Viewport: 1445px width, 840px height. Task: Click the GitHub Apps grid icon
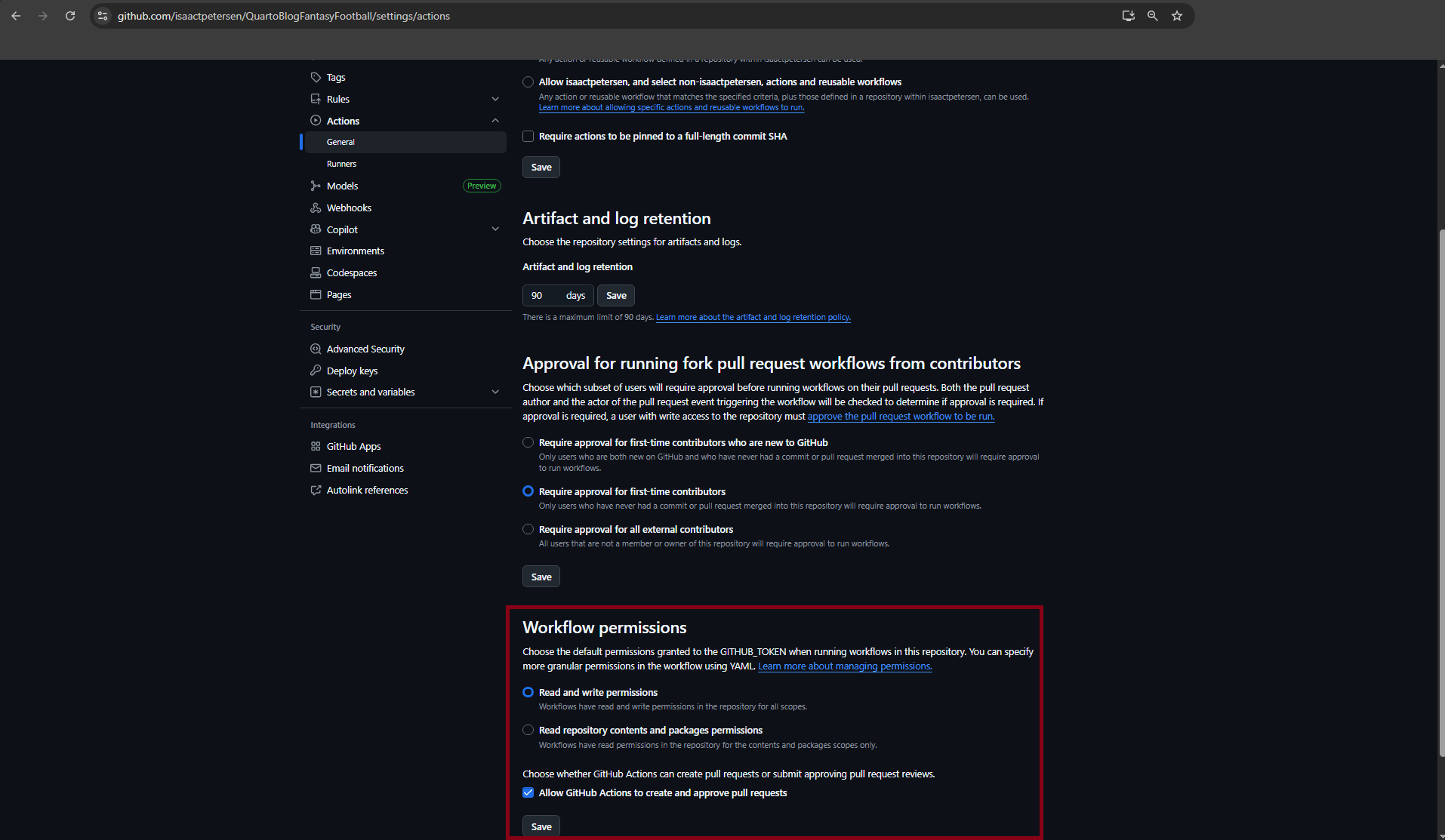point(316,446)
